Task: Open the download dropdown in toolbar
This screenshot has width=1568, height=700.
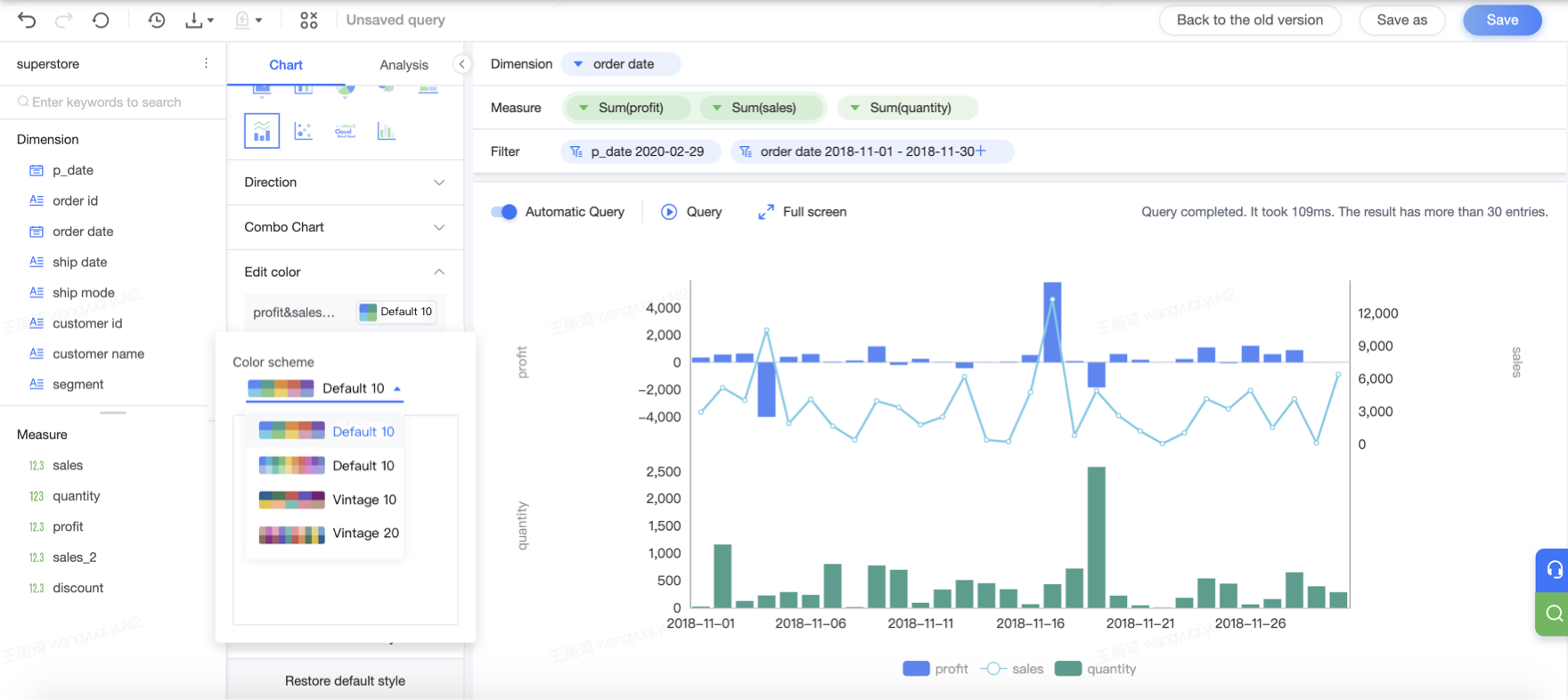Action: (199, 20)
